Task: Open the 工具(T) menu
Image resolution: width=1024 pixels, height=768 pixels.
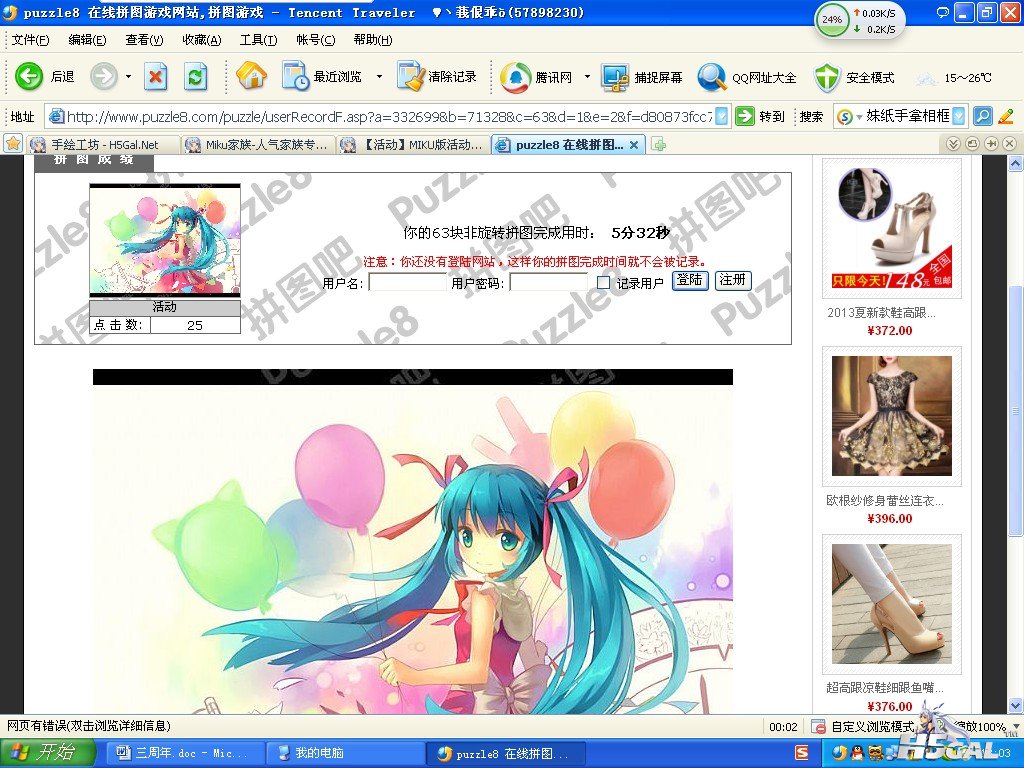Action: pos(258,40)
